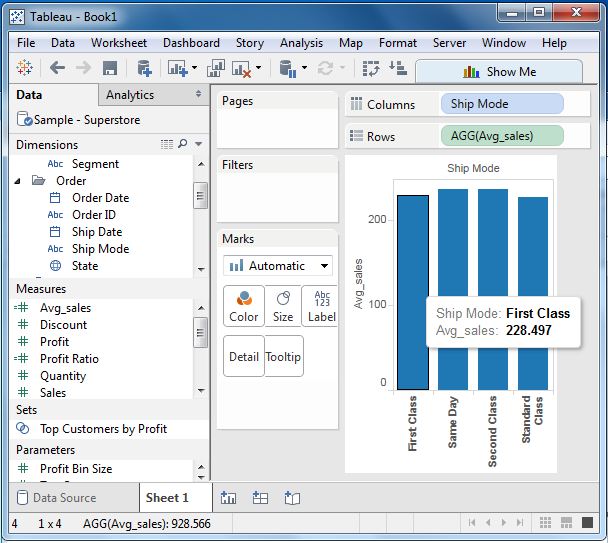Open the Dimensions pane dropdown arrow
The width and height of the screenshot is (608, 543).
(x=199, y=145)
